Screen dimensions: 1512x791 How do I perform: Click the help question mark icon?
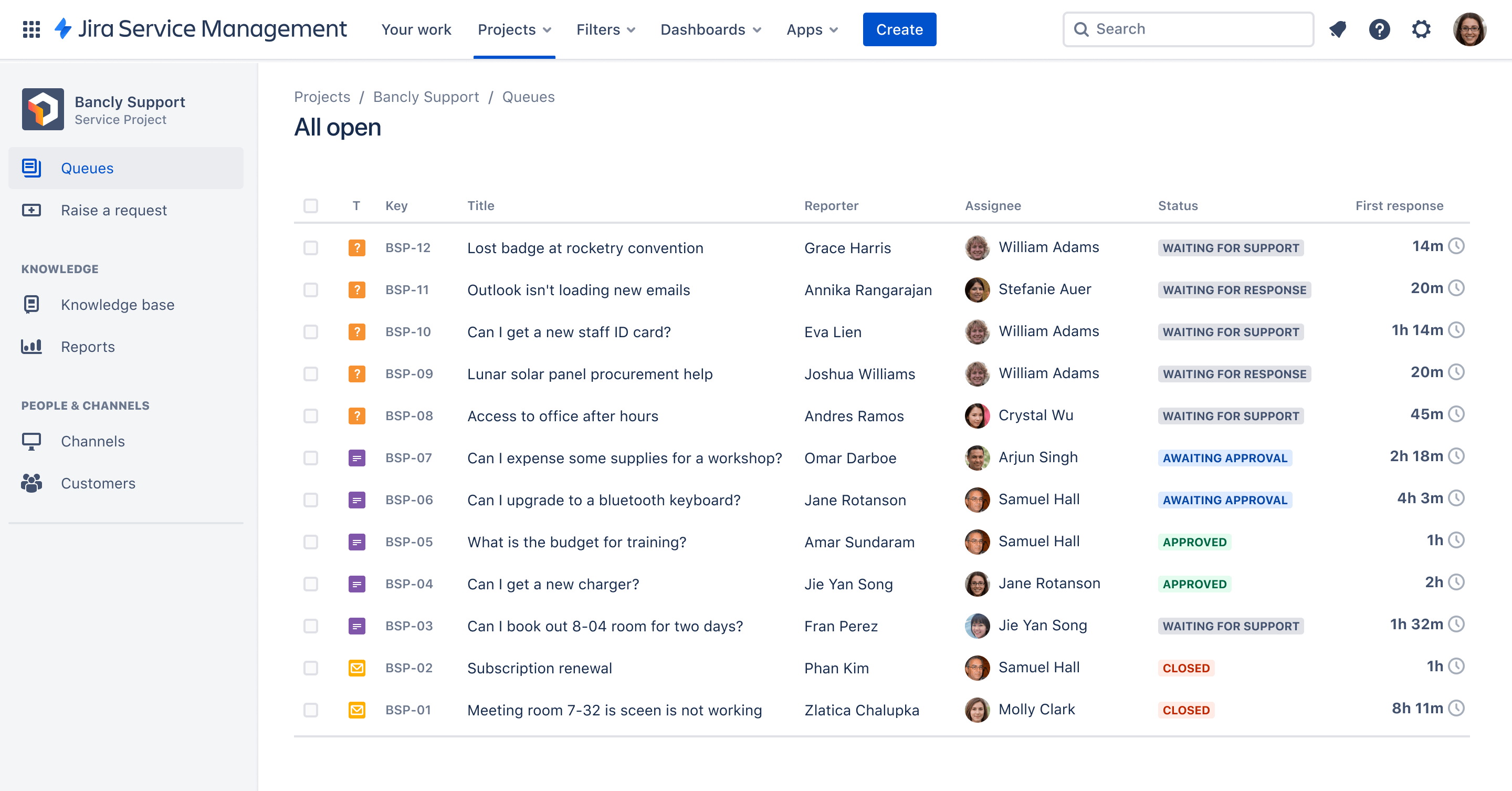tap(1380, 29)
